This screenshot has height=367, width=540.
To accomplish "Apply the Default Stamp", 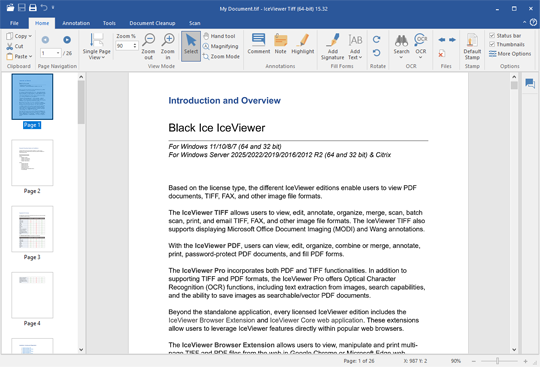I will (472, 46).
